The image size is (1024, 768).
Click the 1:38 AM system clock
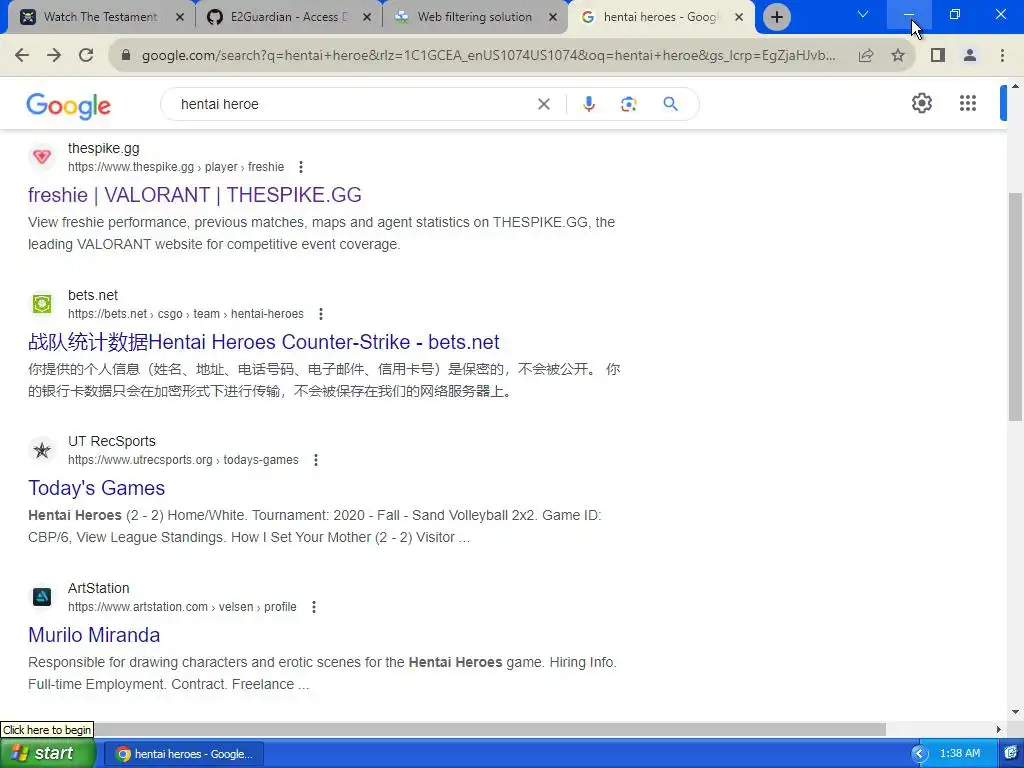960,754
